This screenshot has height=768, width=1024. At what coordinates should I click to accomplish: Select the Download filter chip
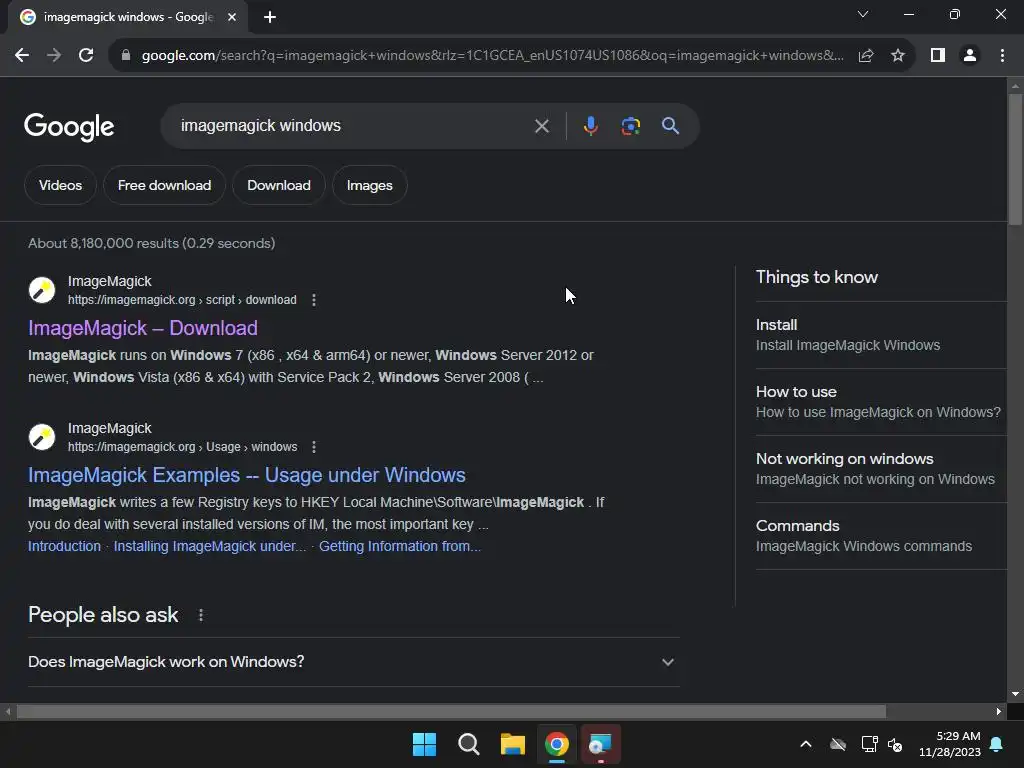tap(278, 185)
